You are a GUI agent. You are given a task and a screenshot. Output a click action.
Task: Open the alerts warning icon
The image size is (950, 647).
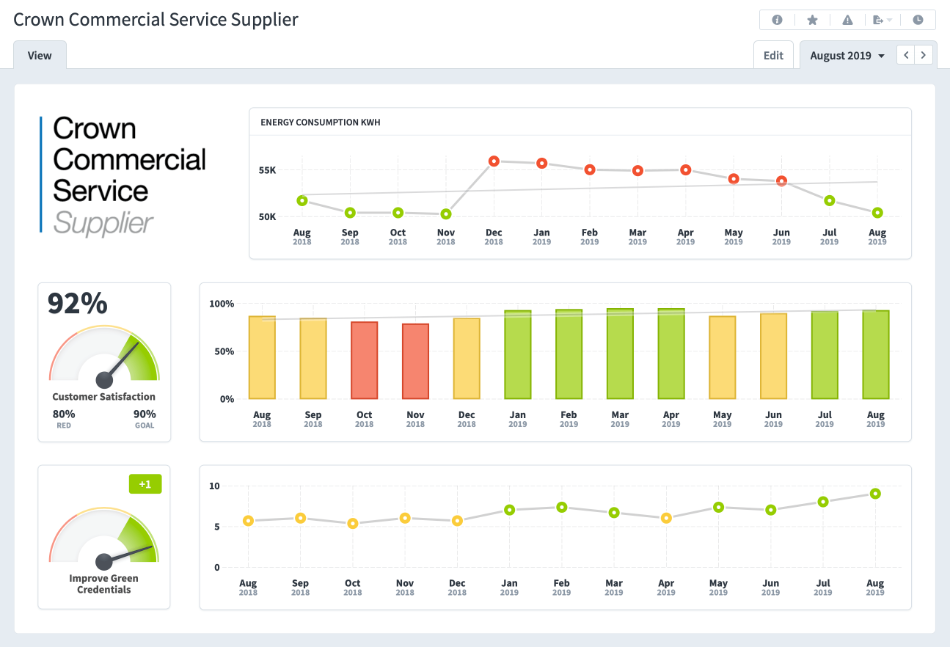point(847,19)
